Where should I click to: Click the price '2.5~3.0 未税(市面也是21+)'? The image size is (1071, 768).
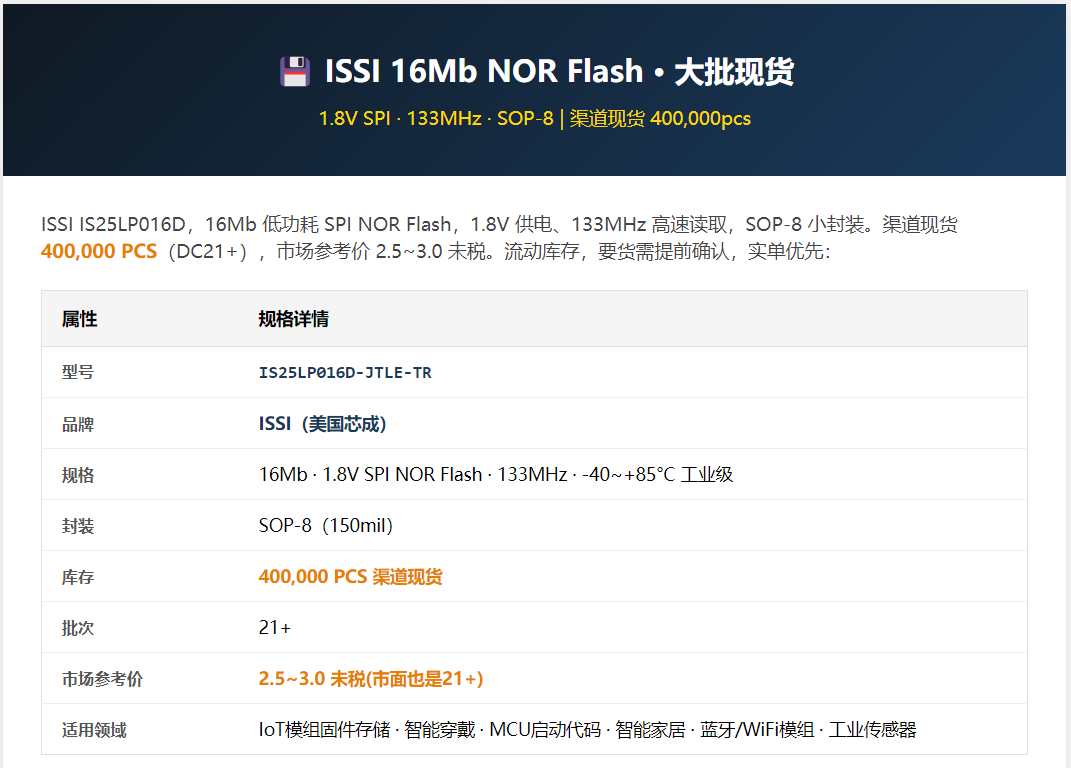coord(371,679)
